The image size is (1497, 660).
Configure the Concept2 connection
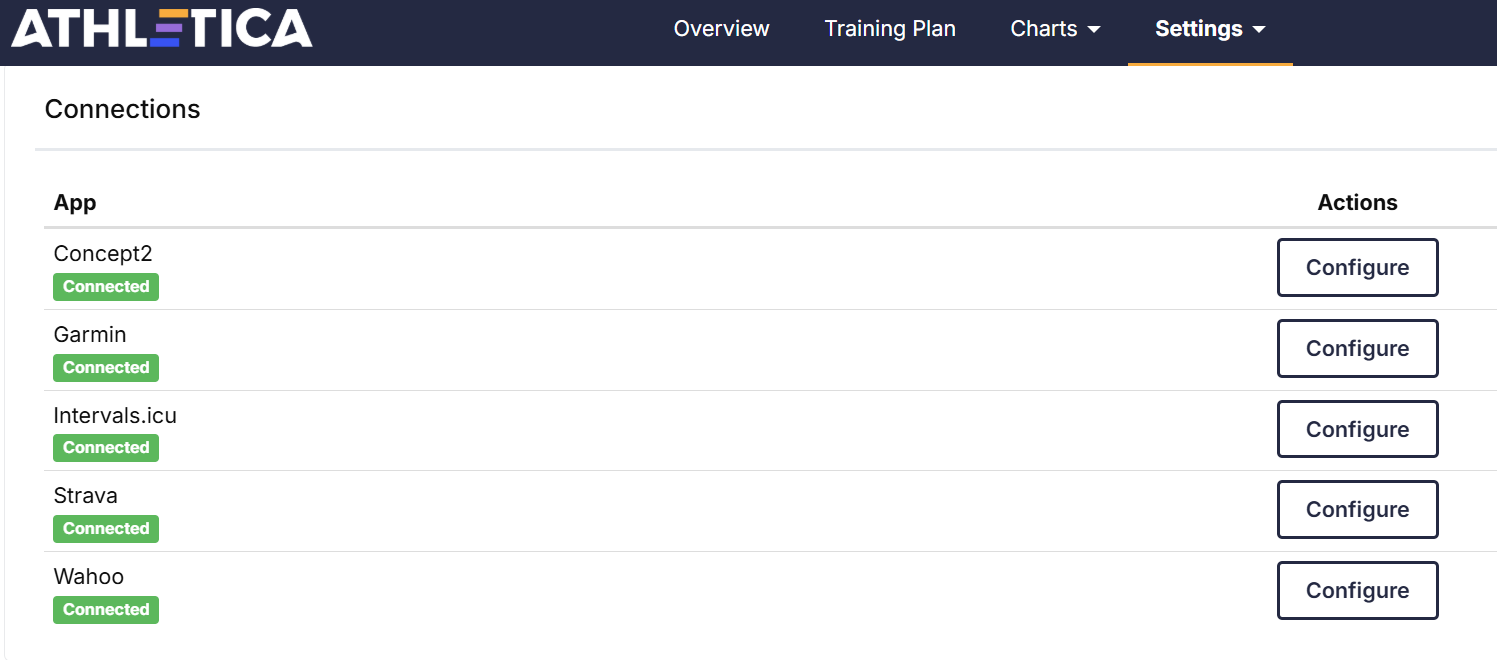coord(1357,268)
